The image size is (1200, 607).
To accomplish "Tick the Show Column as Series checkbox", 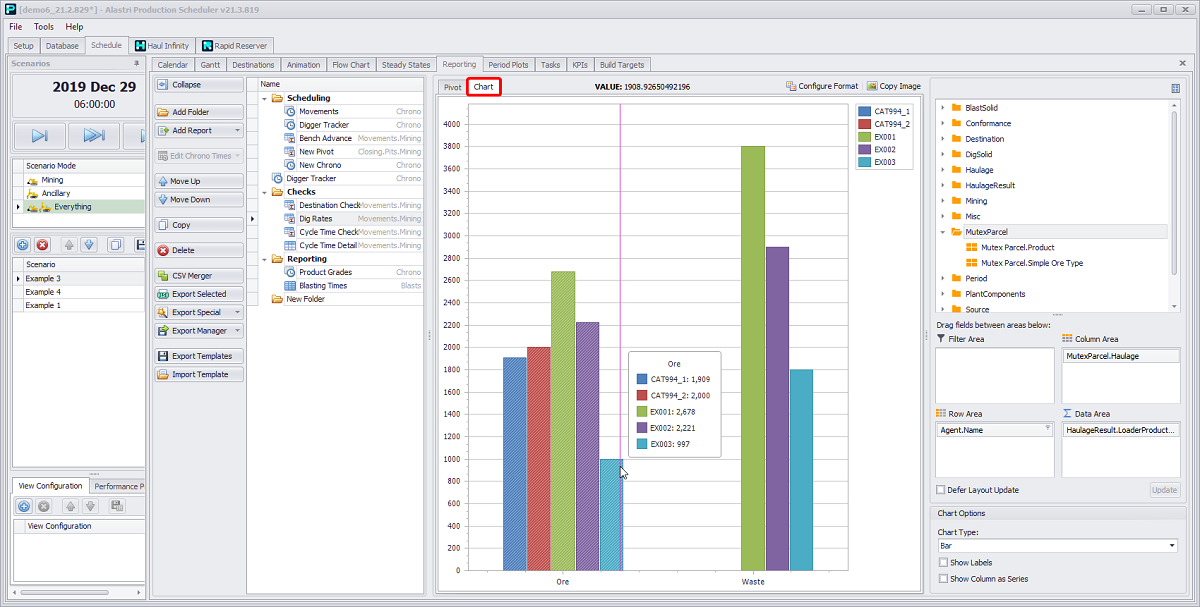I will tap(943, 579).
